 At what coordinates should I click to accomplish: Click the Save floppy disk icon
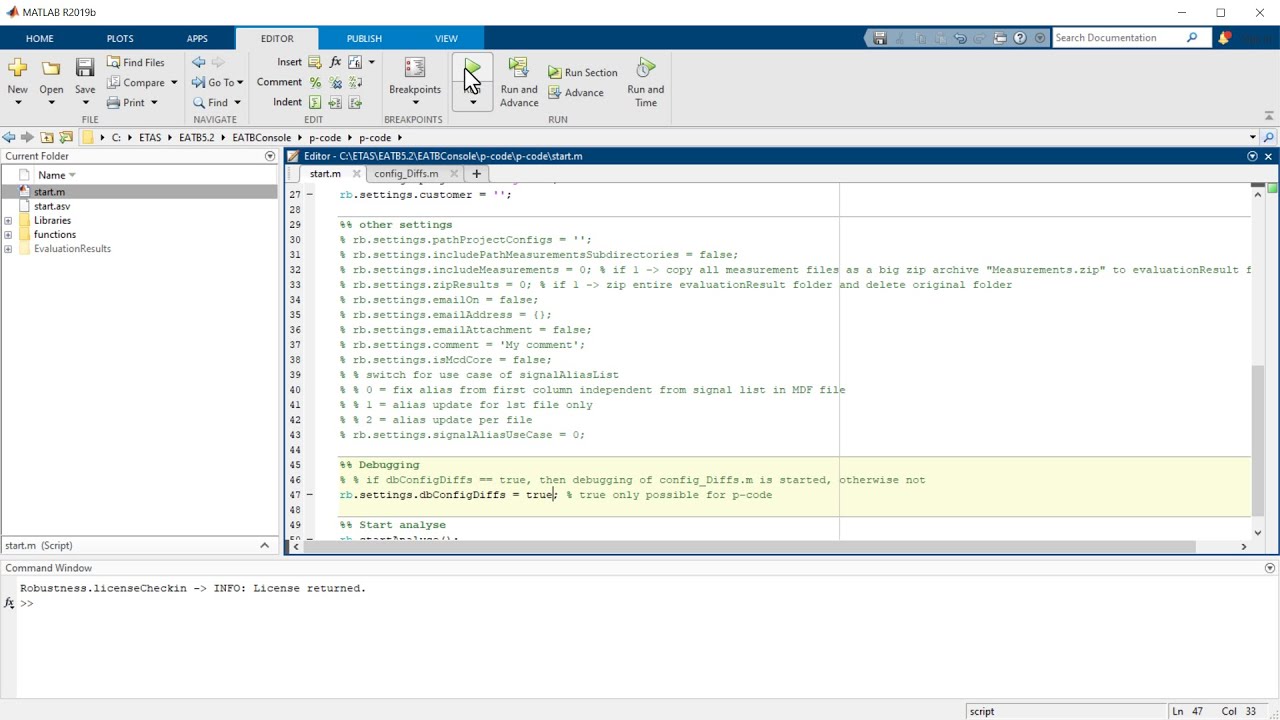point(85,68)
